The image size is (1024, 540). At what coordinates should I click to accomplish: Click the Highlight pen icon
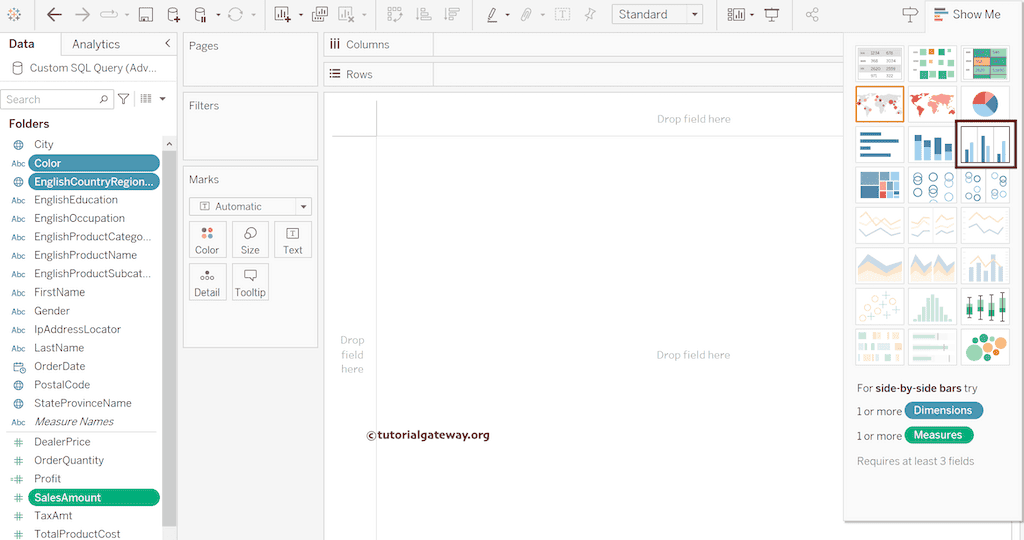point(492,15)
